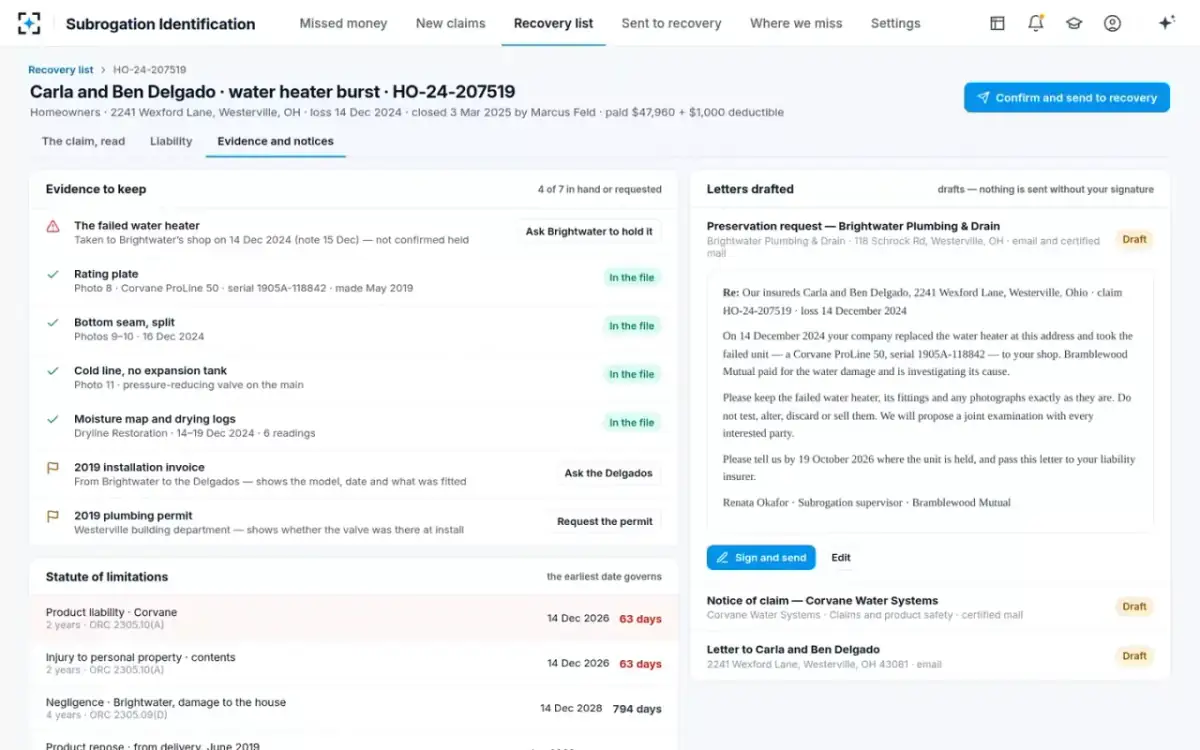Image resolution: width=1200 pixels, height=750 pixels.
Task: Go to the Missed money tab
Action: tap(343, 23)
